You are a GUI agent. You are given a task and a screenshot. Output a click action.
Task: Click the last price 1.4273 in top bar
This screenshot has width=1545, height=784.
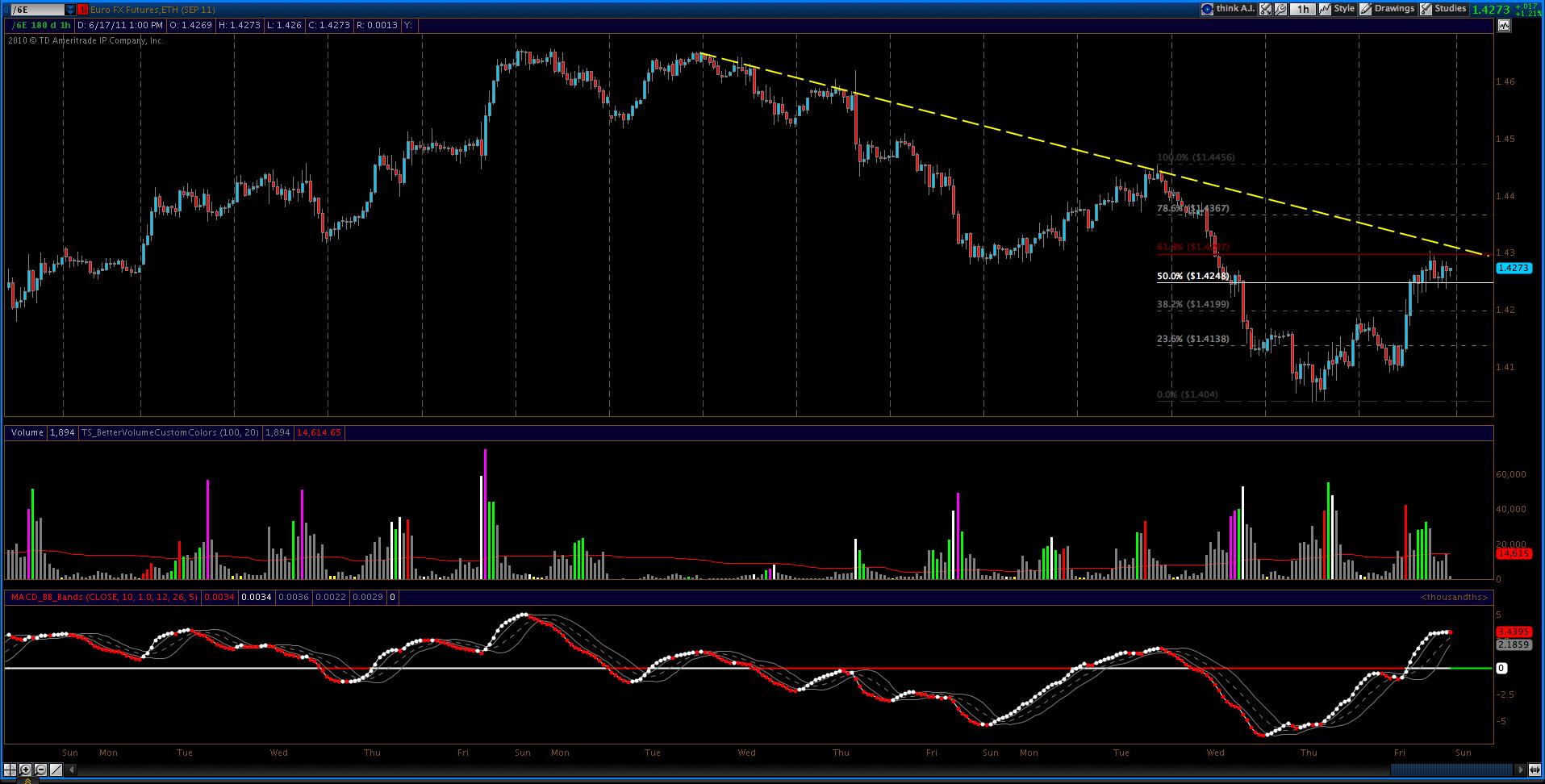1491,10
